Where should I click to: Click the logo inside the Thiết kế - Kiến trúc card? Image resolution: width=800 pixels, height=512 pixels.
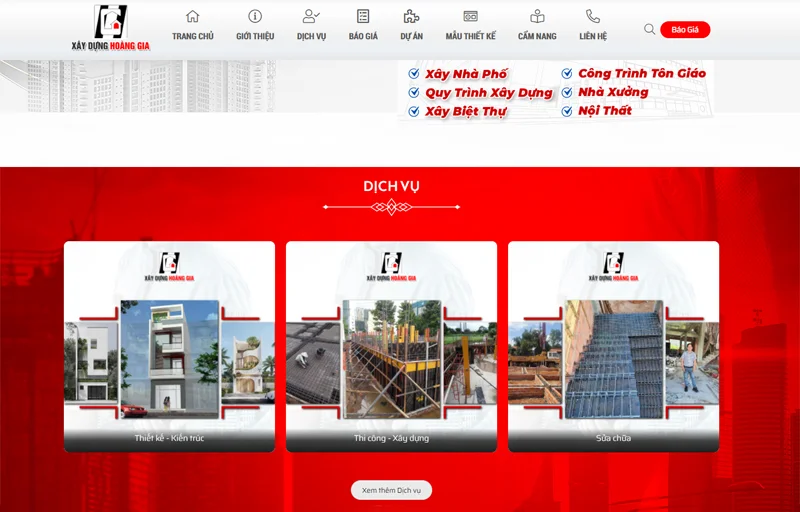click(169, 267)
